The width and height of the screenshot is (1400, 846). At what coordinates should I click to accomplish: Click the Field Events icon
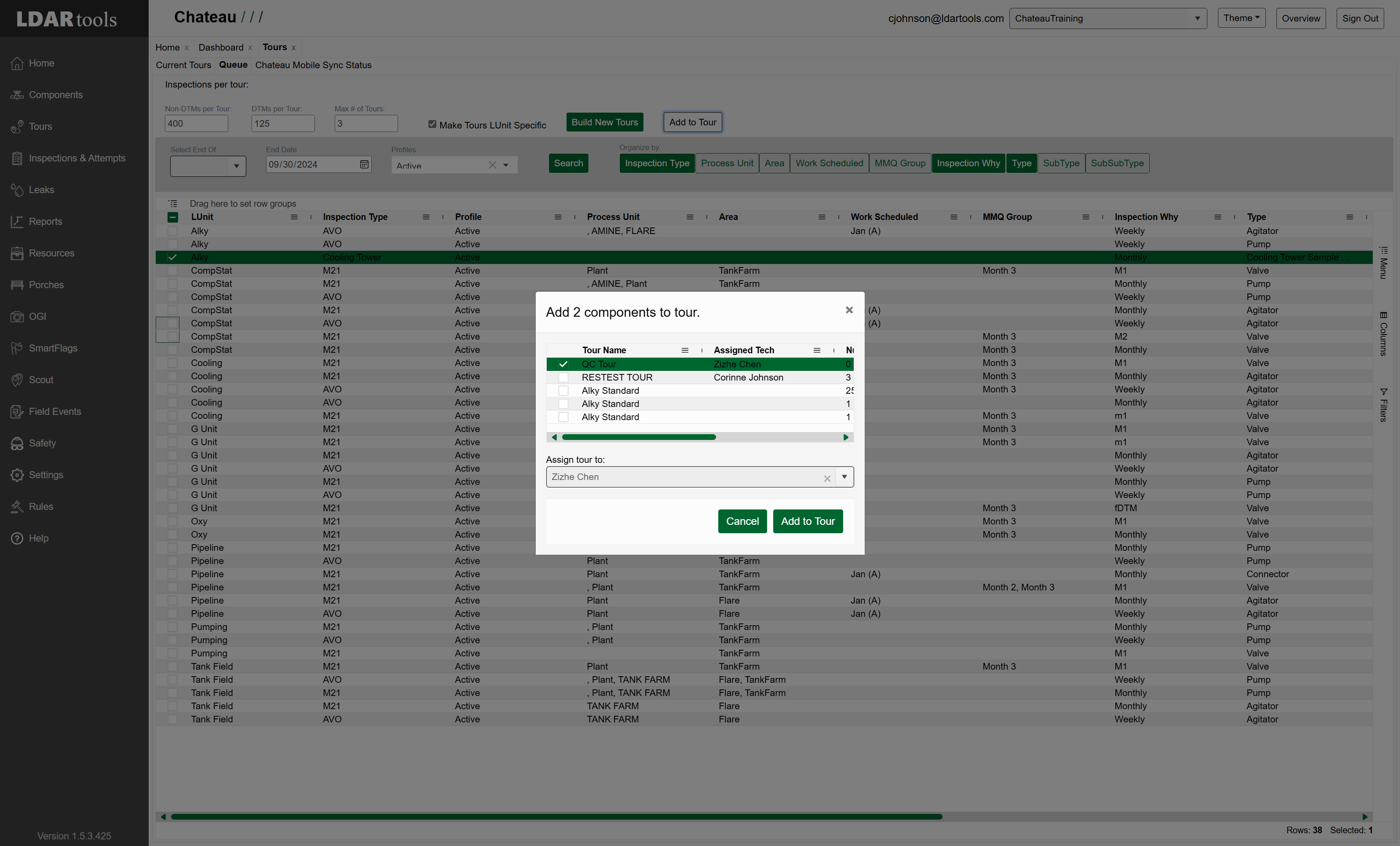coord(17,411)
